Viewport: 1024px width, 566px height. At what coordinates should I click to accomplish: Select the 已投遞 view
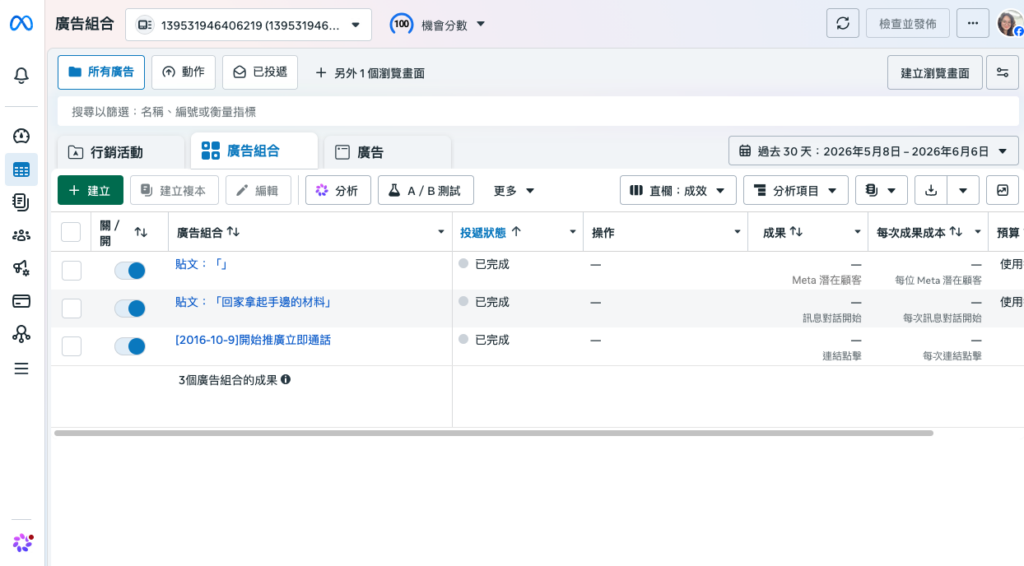pos(260,72)
